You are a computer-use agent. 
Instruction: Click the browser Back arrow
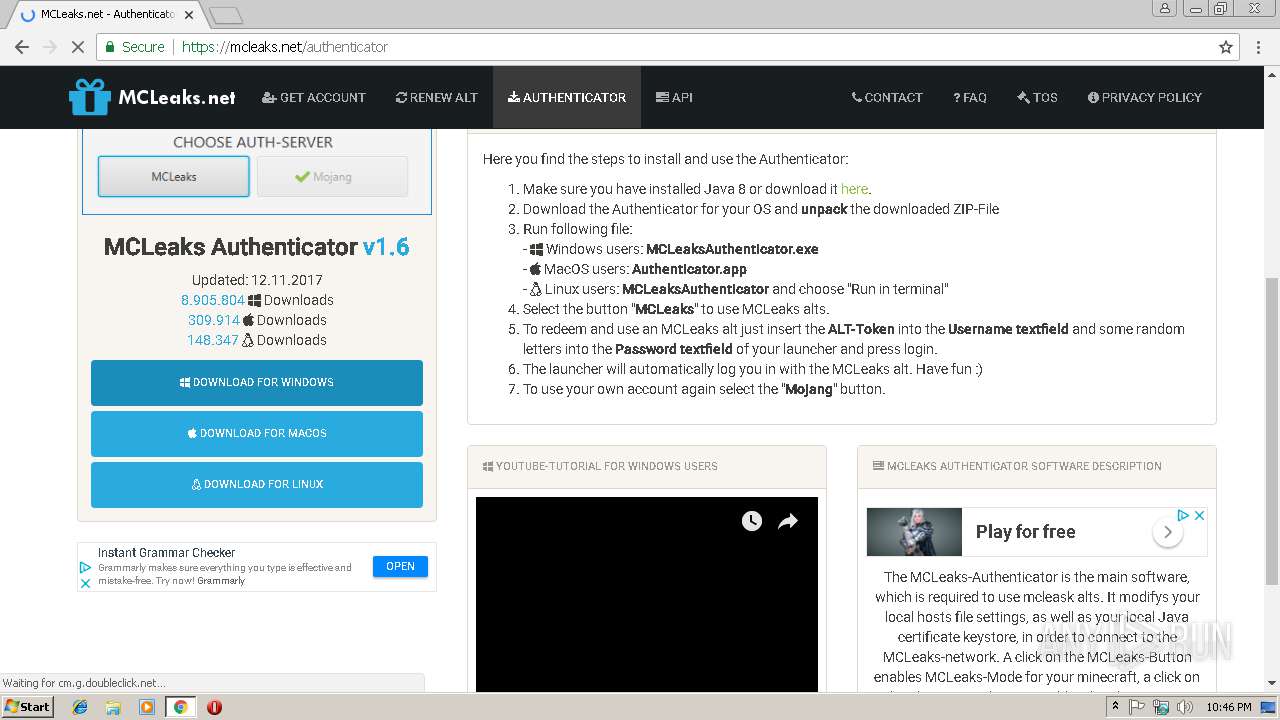point(22,47)
